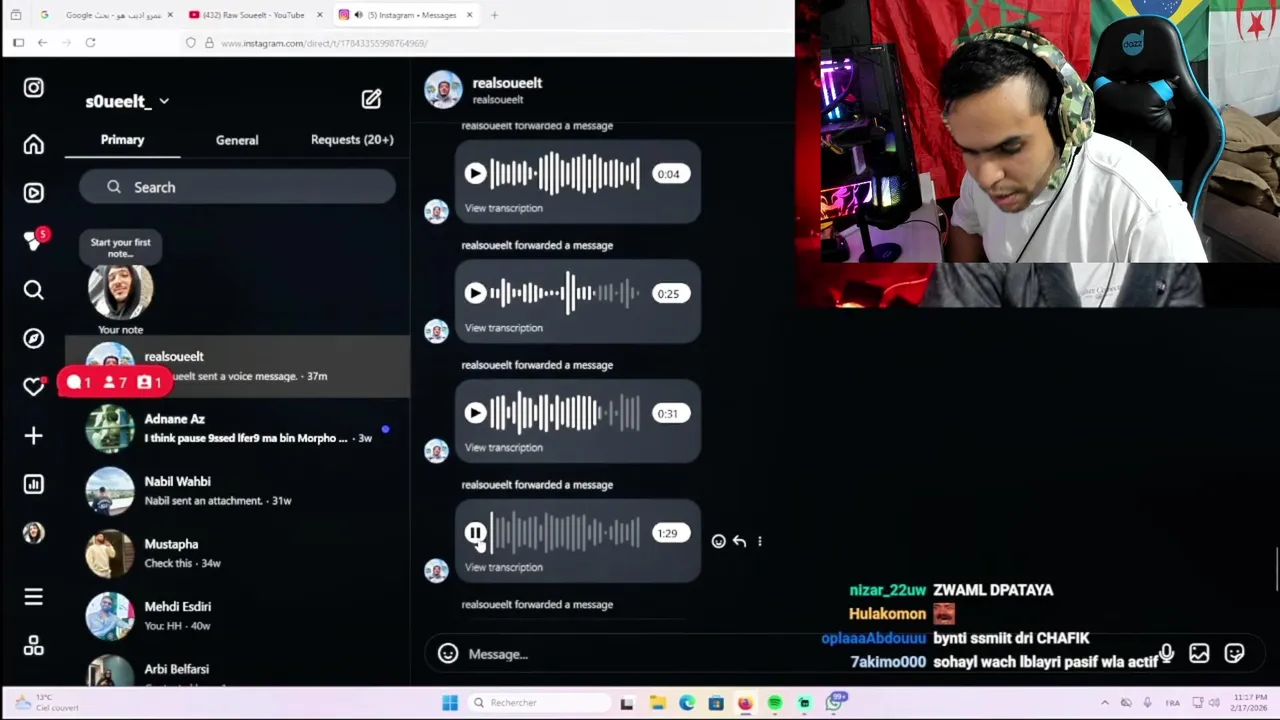Open Mustapha conversation

pos(238,553)
